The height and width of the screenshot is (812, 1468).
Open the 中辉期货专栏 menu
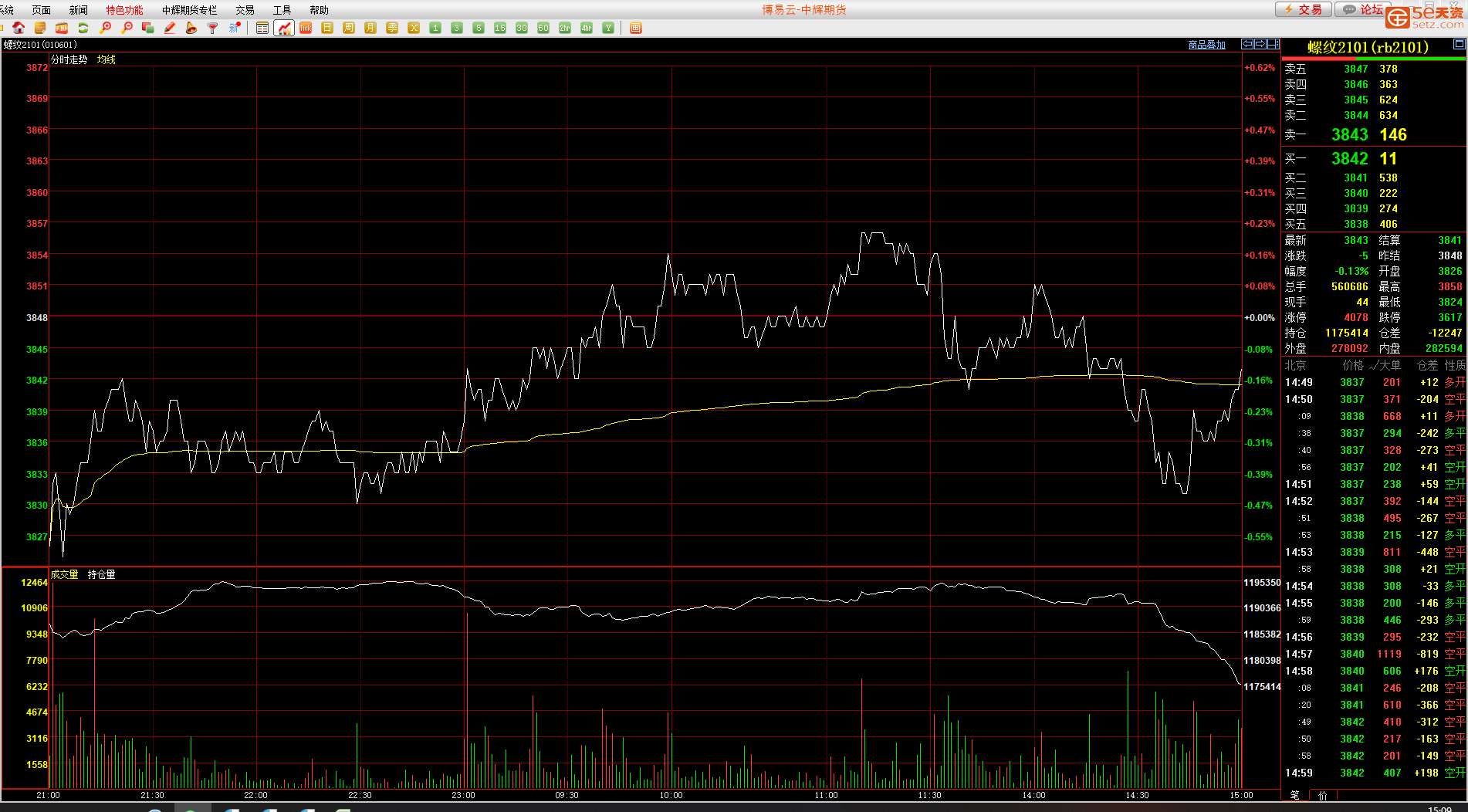(190, 10)
